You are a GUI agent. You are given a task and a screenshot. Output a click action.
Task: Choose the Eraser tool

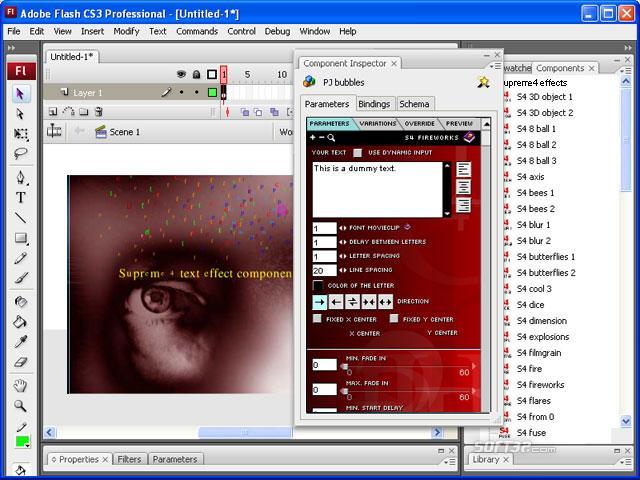click(x=20, y=363)
